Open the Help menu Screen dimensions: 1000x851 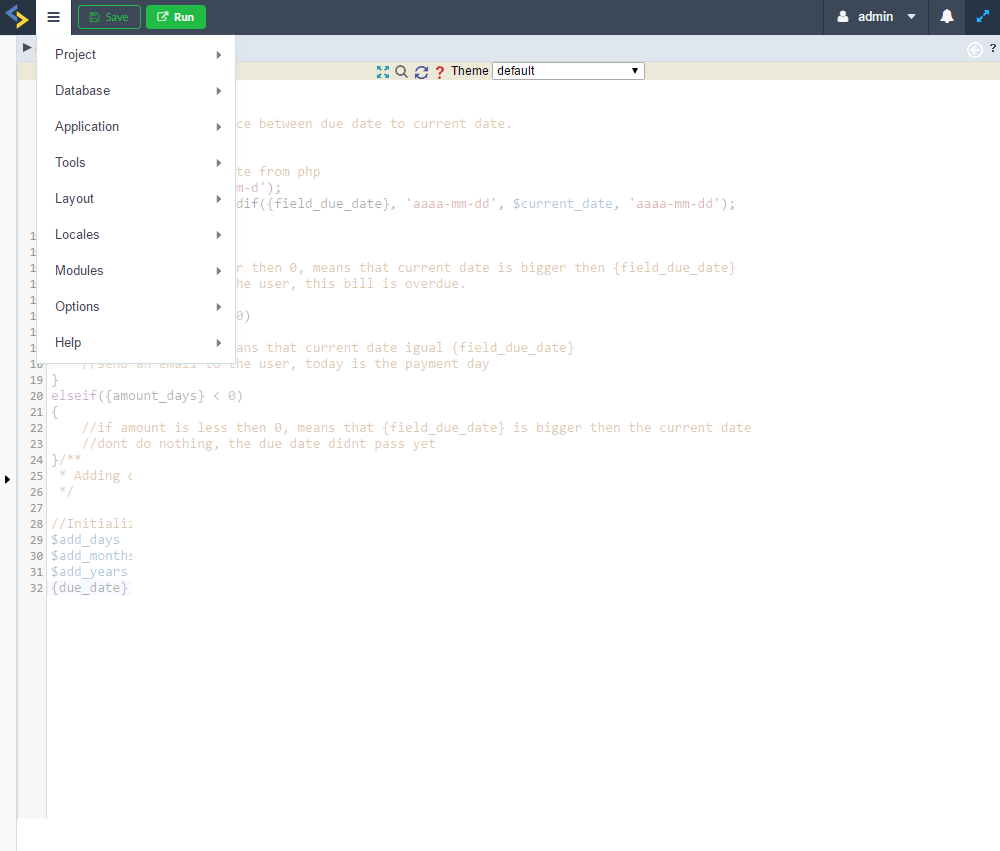136,343
